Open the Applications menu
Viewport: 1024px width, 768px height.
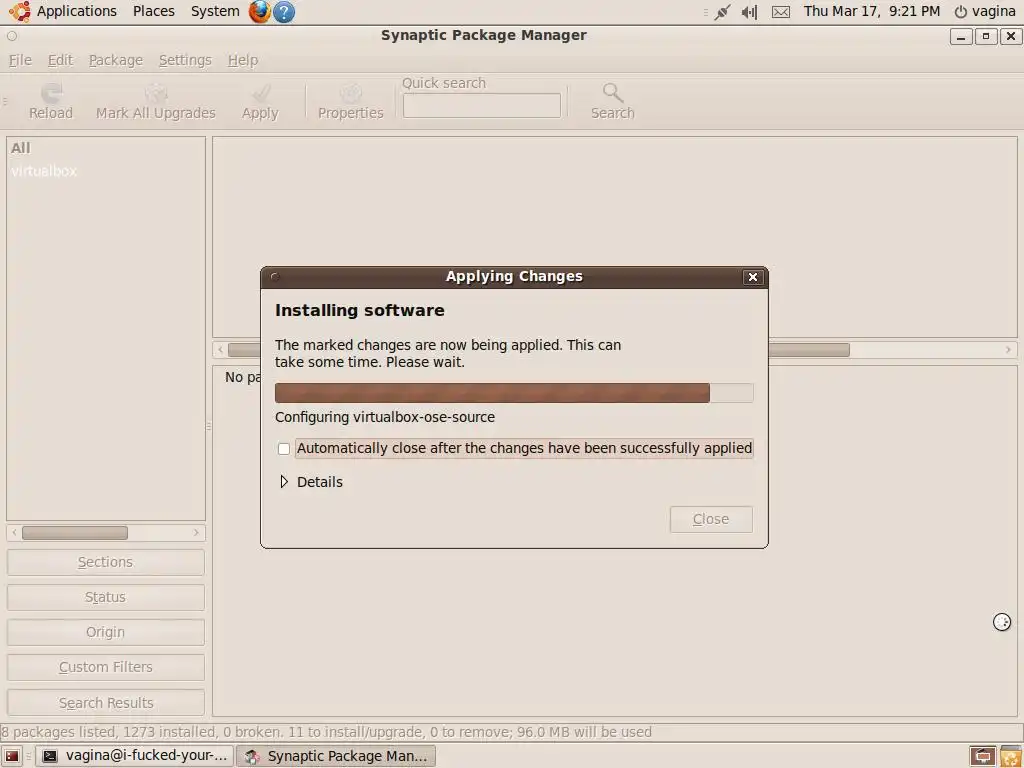[x=76, y=11]
